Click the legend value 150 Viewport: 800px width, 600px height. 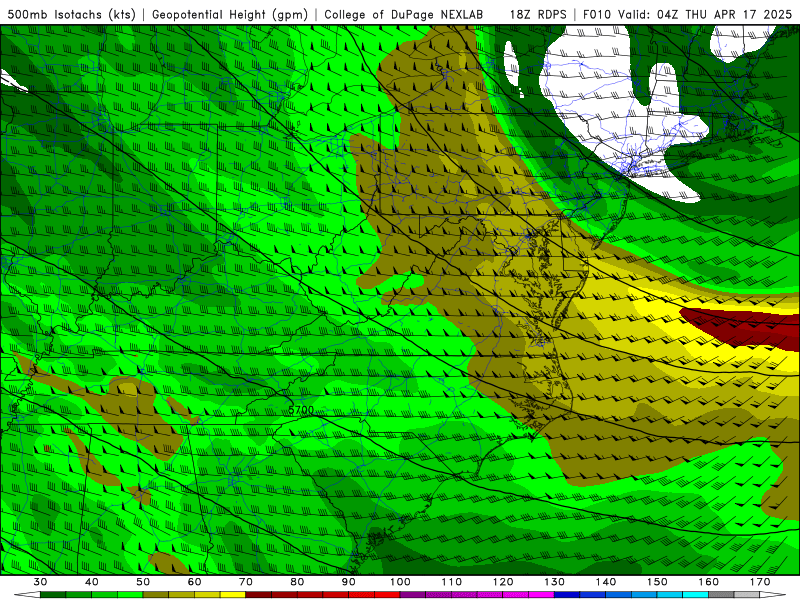tap(657, 582)
